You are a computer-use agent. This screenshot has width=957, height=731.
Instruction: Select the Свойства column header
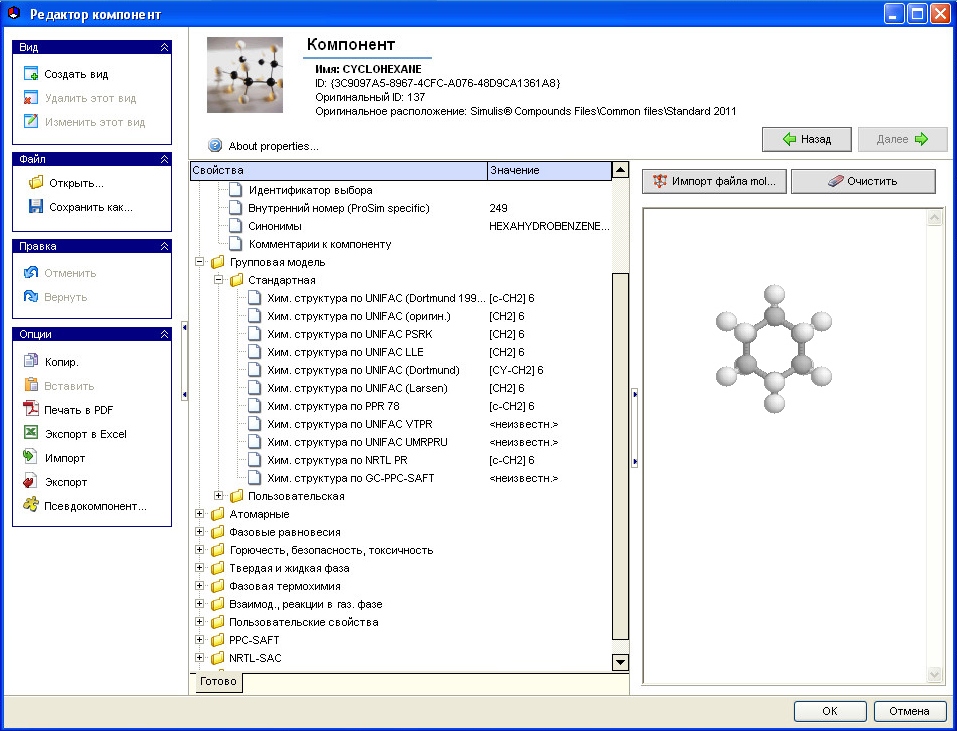pos(339,170)
